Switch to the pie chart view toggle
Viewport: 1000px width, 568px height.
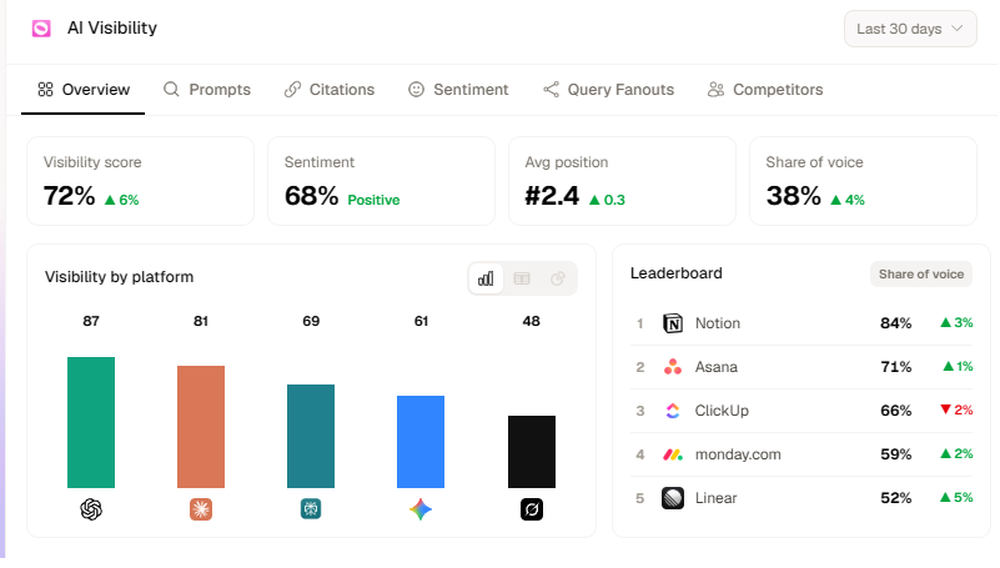pos(558,279)
